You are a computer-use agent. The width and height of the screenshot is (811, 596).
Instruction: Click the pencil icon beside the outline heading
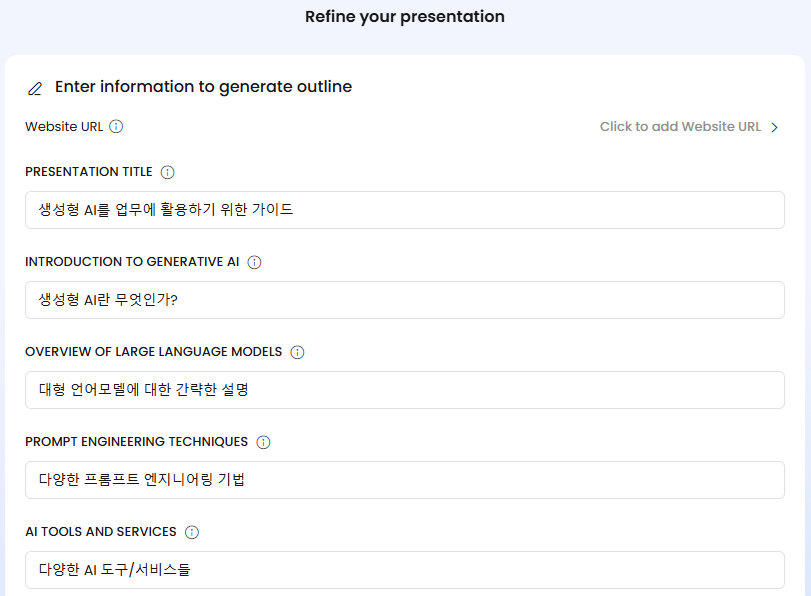point(35,88)
